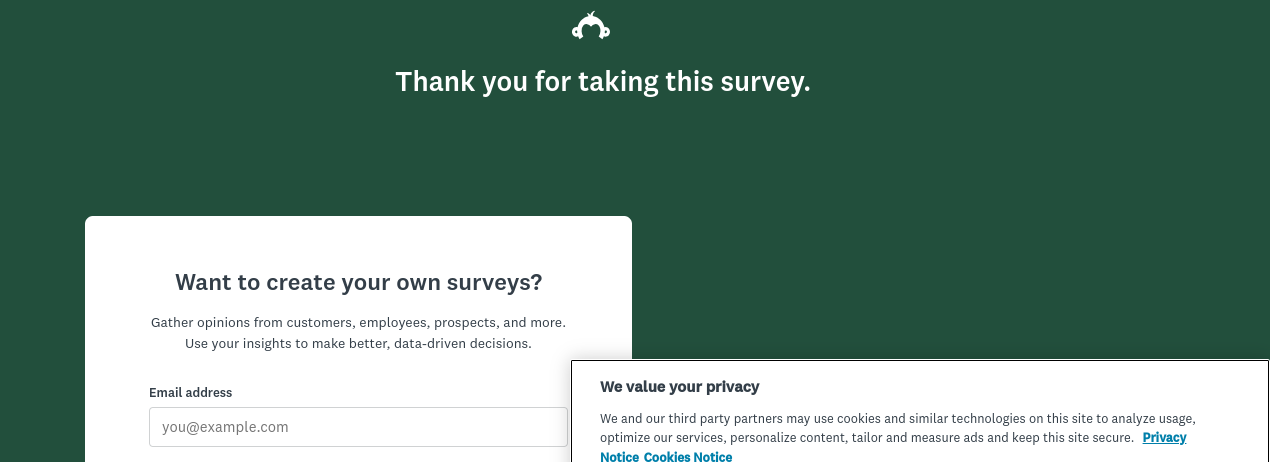Click the 'optimize our services' banner text line

pyautogui.click(x=867, y=438)
